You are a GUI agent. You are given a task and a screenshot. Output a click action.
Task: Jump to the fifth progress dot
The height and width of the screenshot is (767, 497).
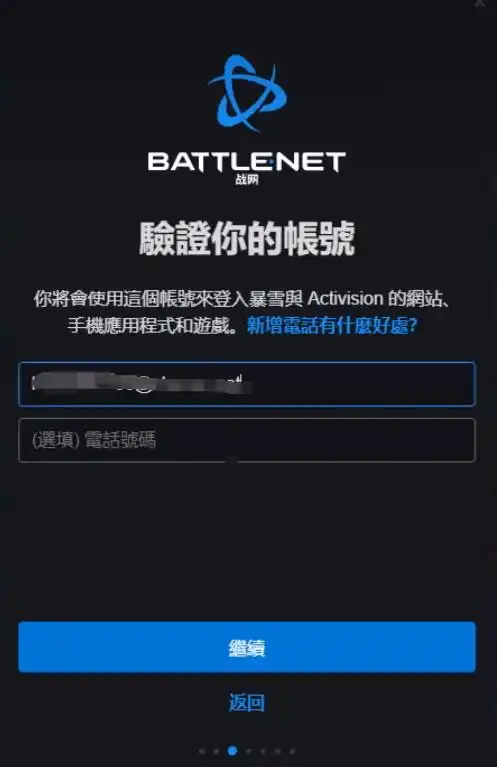click(x=263, y=750)
